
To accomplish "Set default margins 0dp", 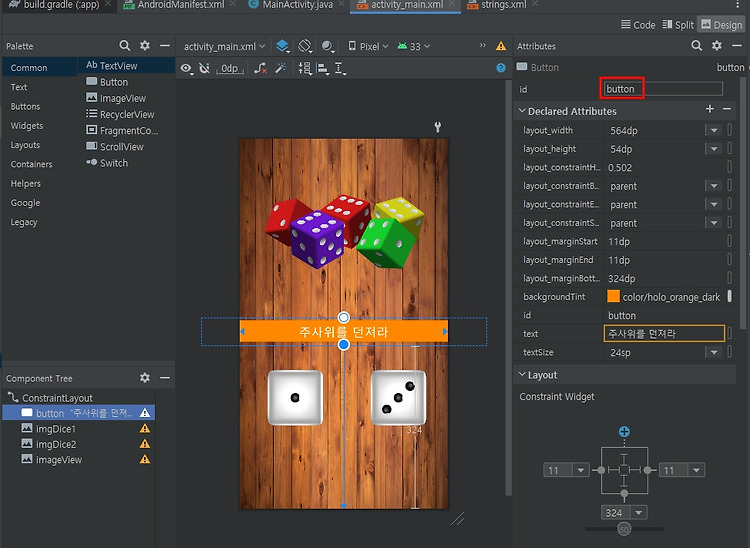I will click(230, 68).
